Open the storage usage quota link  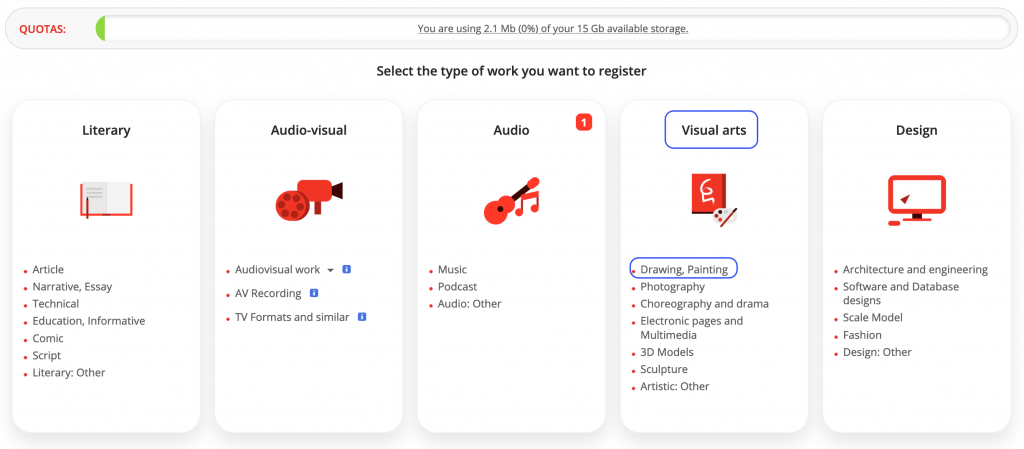pos(552,28)
